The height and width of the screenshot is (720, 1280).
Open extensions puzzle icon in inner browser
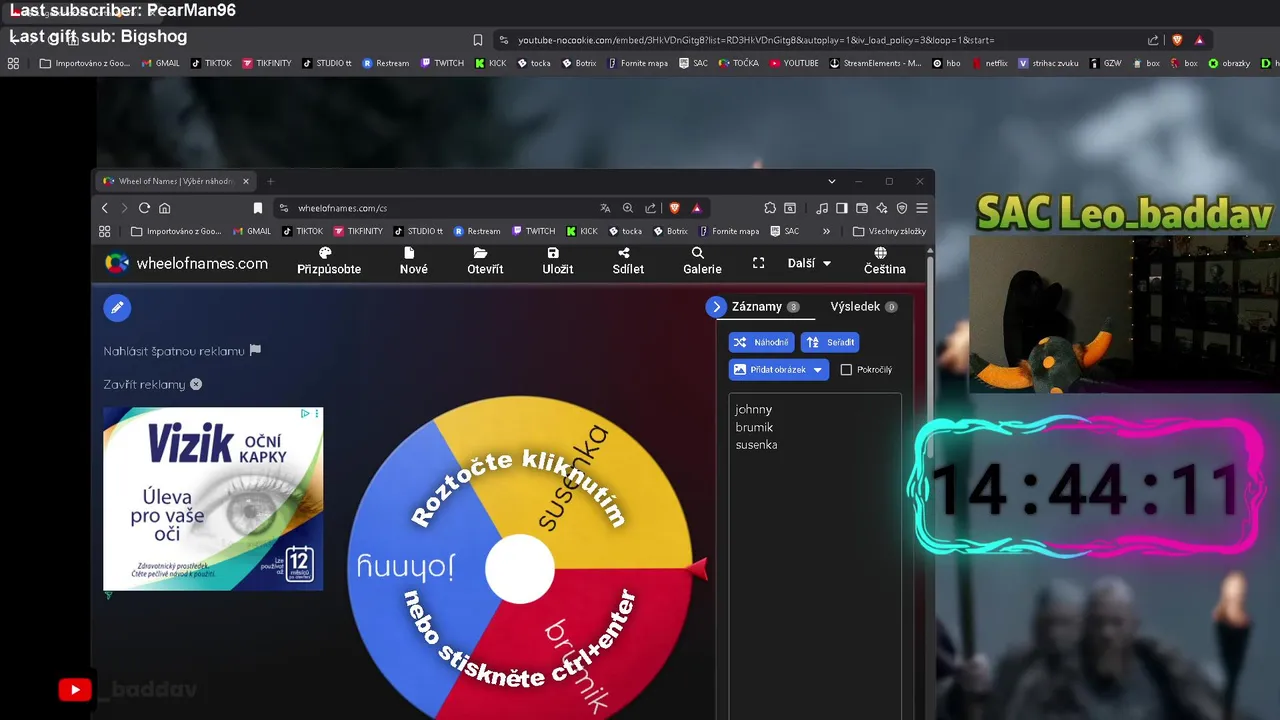pyautogui.click(x=770, y=208)
